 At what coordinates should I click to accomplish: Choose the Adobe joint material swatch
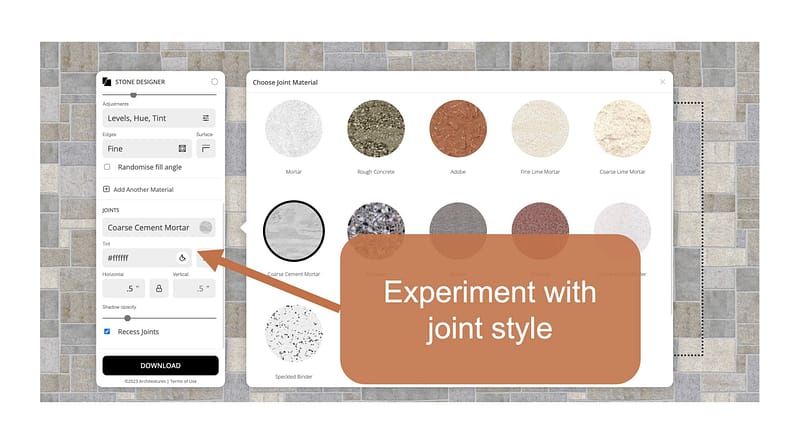457,128
